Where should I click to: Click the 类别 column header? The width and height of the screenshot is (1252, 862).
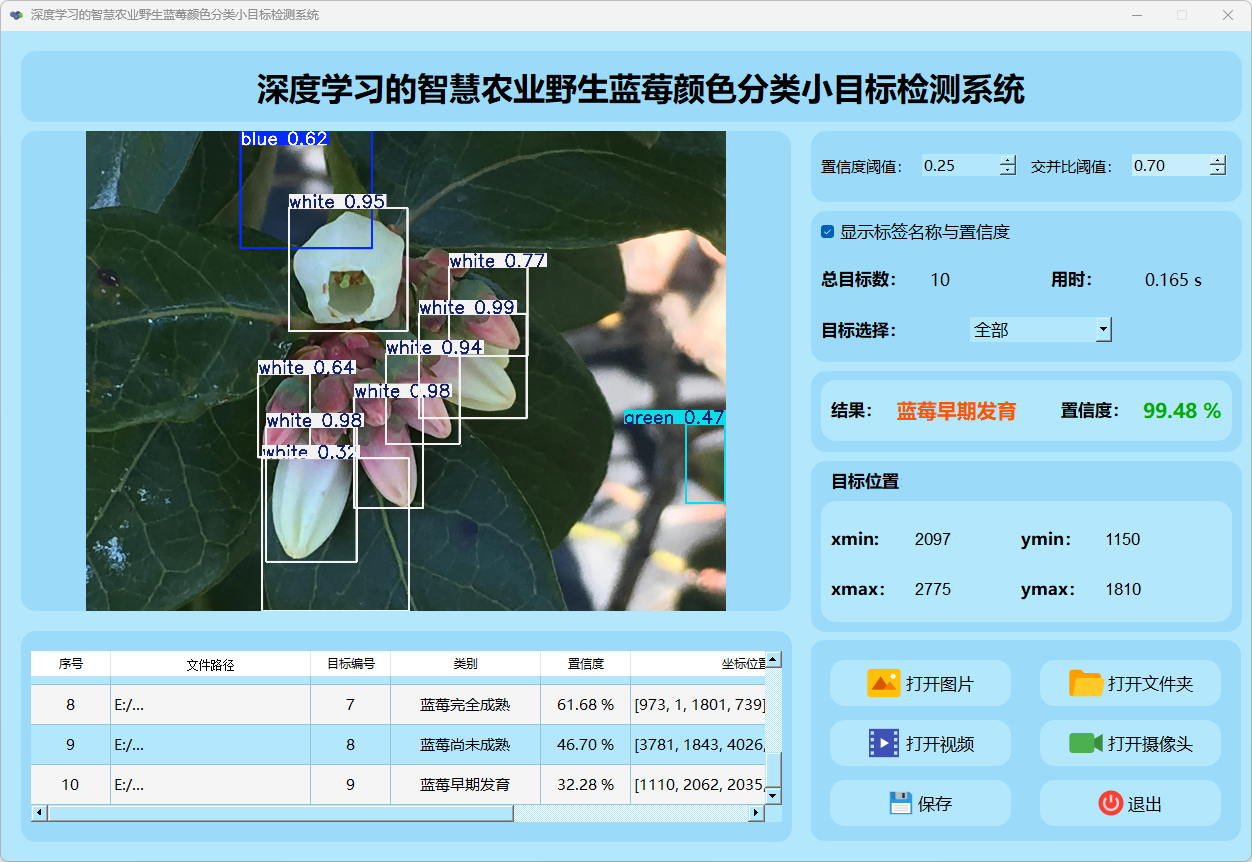click(465, 664)
